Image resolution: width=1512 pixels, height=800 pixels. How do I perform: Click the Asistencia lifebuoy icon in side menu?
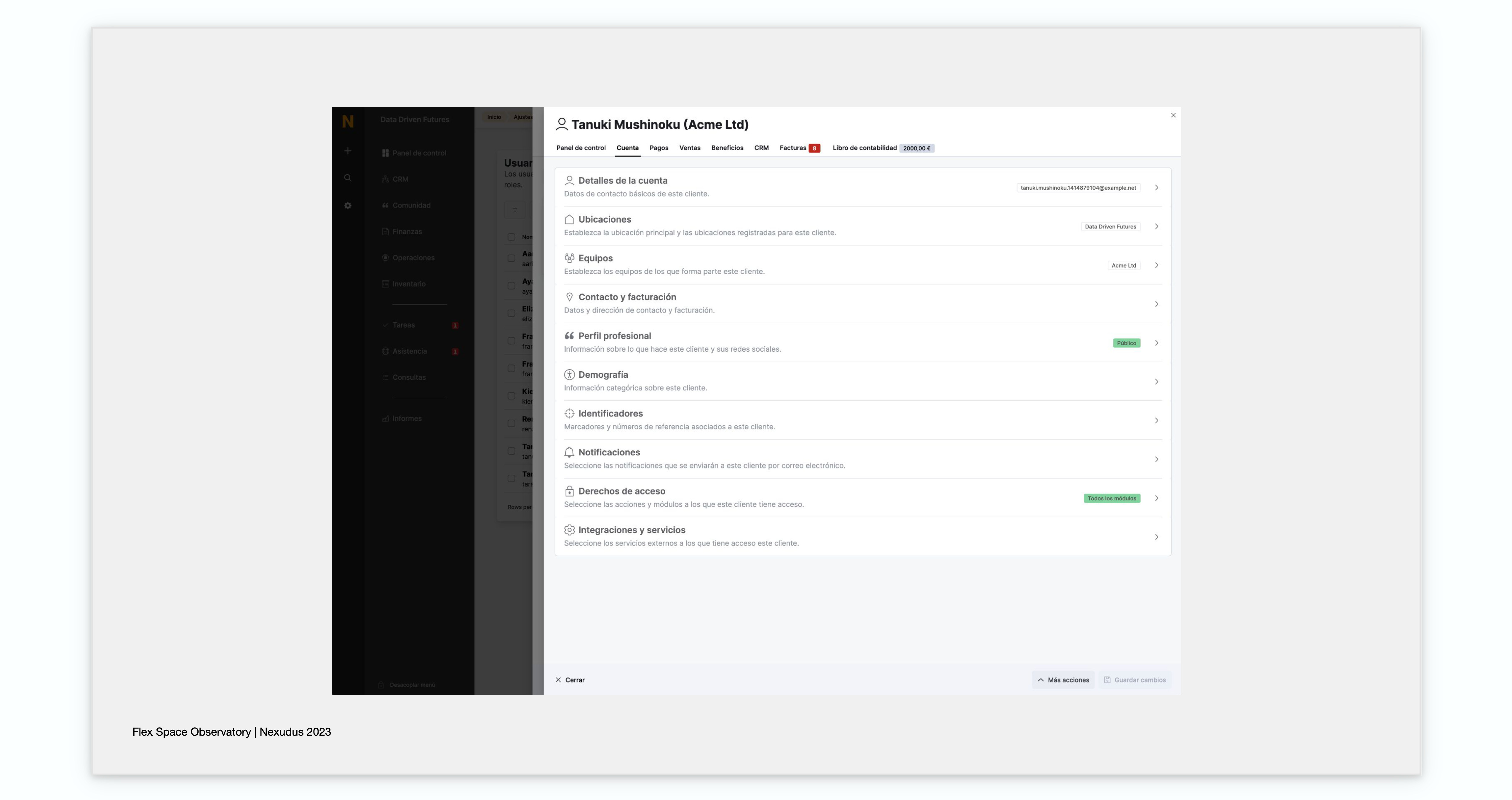click(x=385, y=351)
